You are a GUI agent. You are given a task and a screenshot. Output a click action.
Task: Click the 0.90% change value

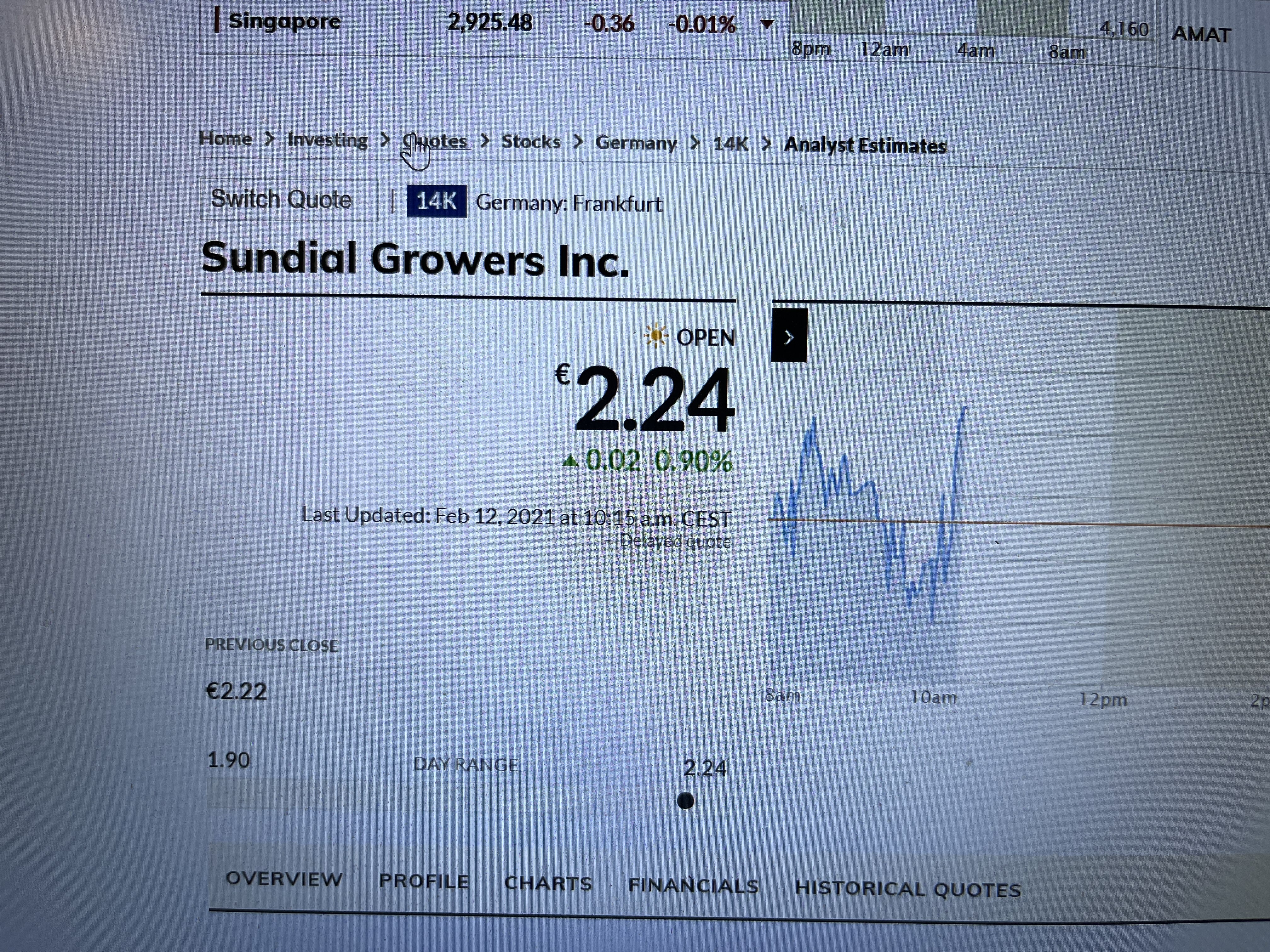[x=694, y=461]
